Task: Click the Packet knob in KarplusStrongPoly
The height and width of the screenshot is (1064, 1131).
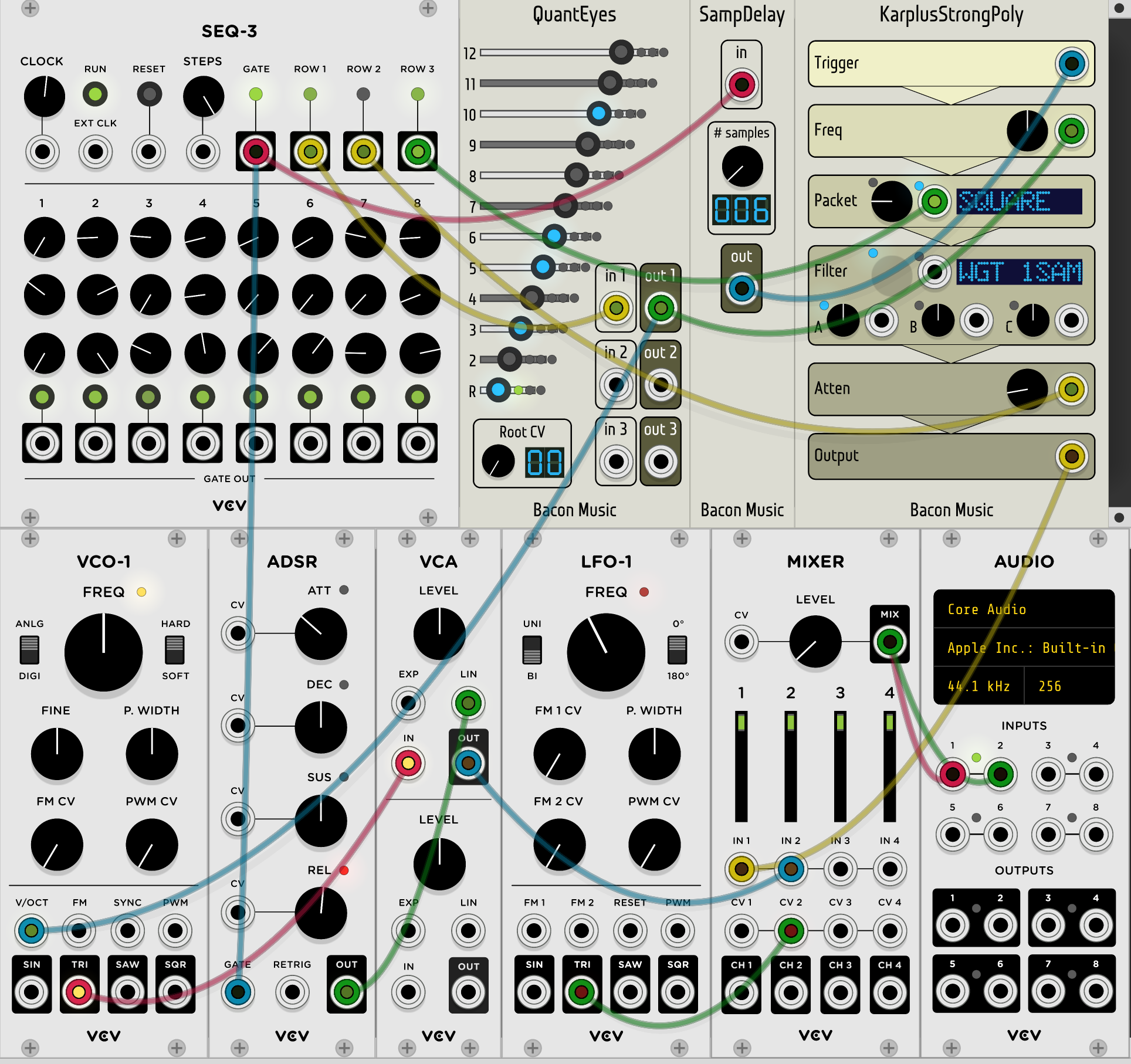Action: click(x=892, y=201)
